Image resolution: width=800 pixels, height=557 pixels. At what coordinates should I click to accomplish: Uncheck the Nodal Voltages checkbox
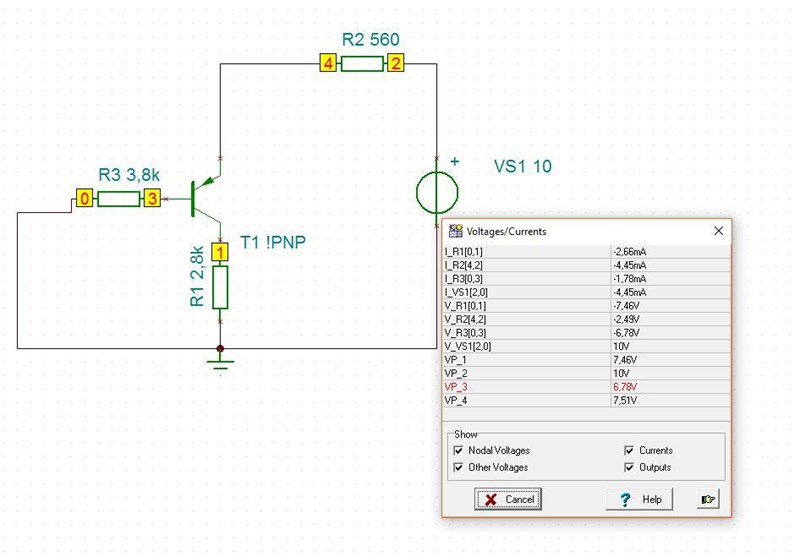click(458, 451)
